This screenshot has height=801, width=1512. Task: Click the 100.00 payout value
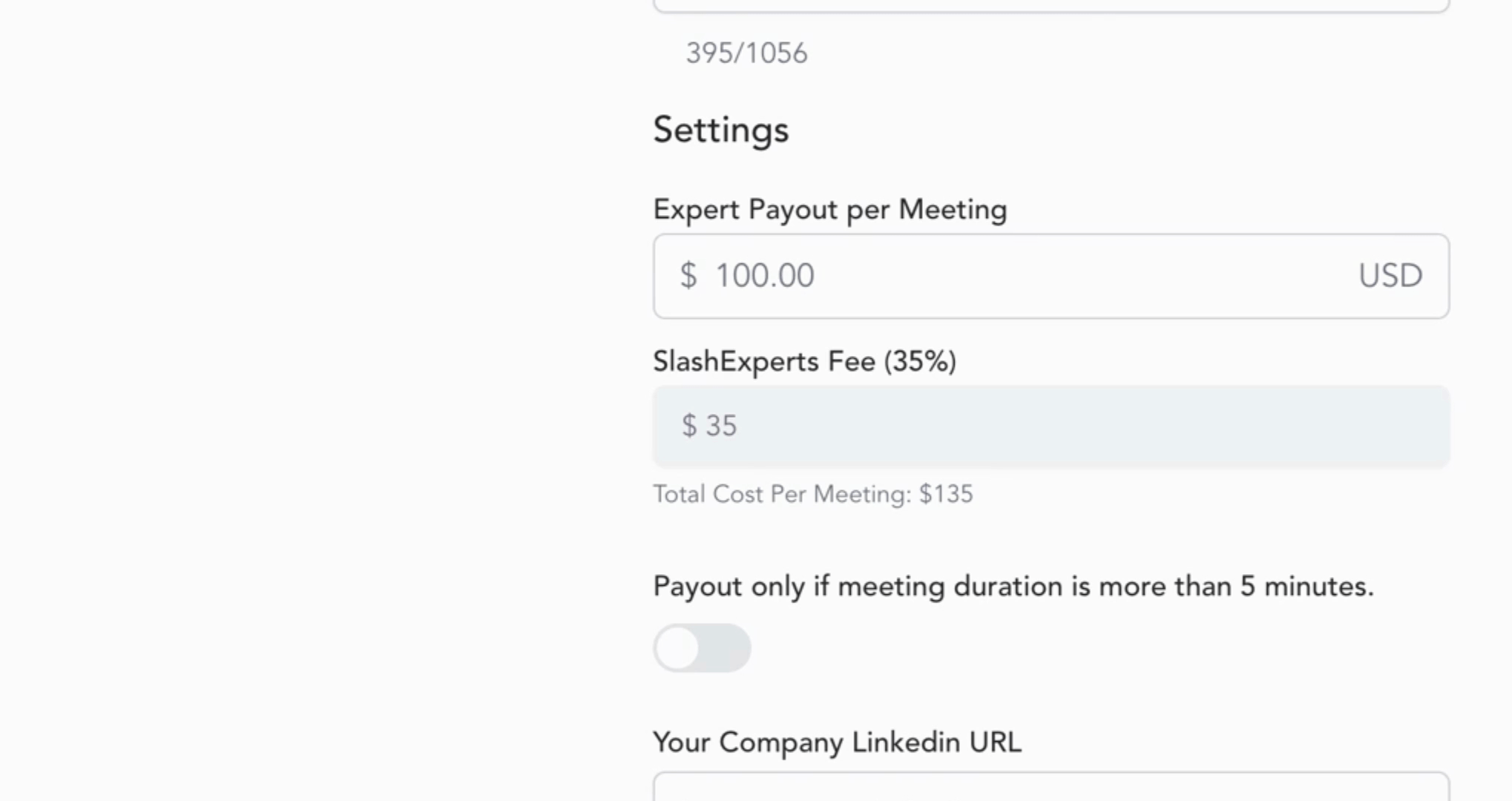(764, 276)
